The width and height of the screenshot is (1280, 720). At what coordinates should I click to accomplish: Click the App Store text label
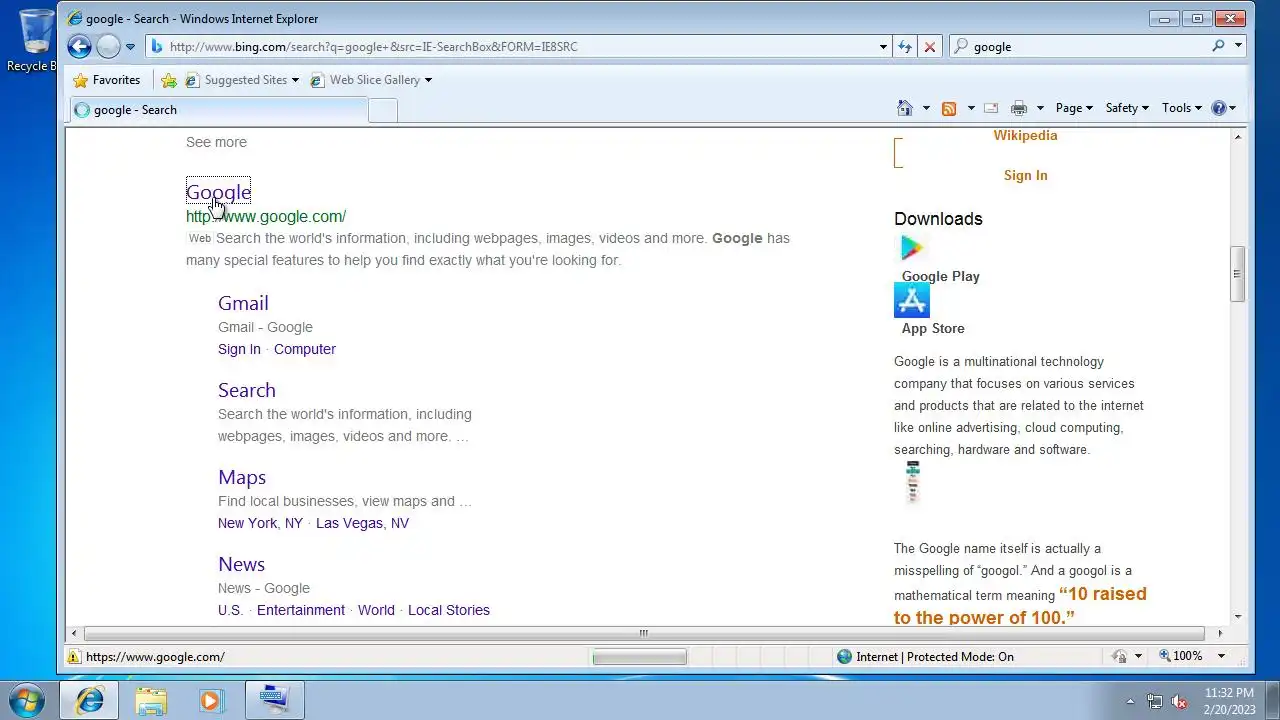(x=933, y=328)
